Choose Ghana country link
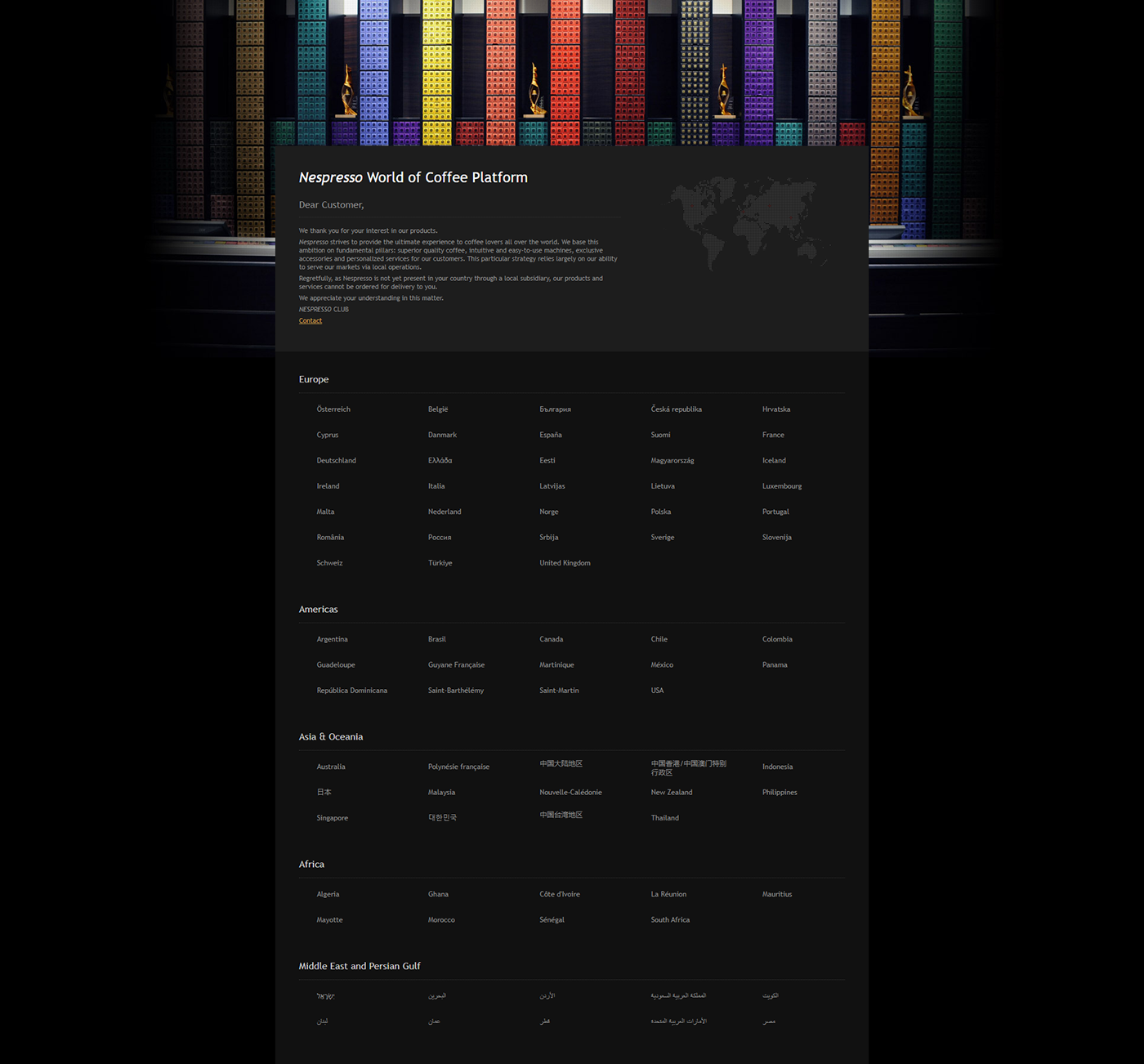This screenshot has height=1064, width=1144. point(438,895)
